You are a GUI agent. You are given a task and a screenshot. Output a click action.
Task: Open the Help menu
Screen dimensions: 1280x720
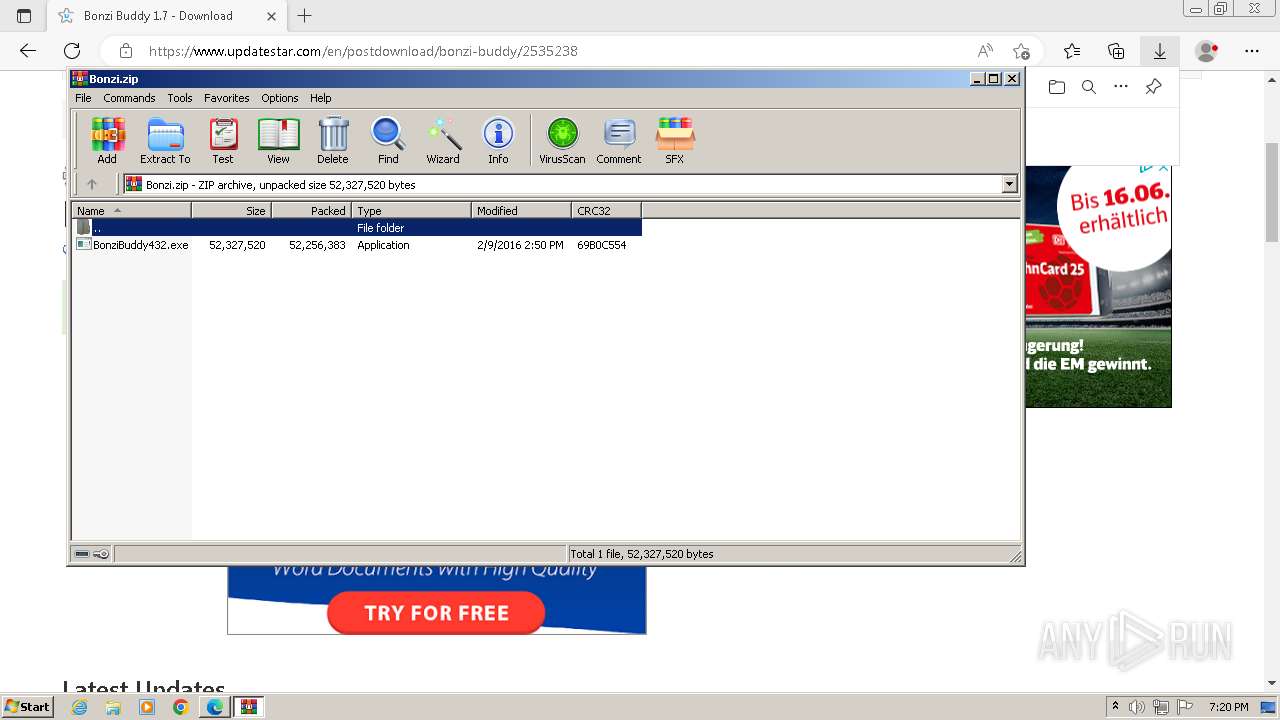(320, 98)
